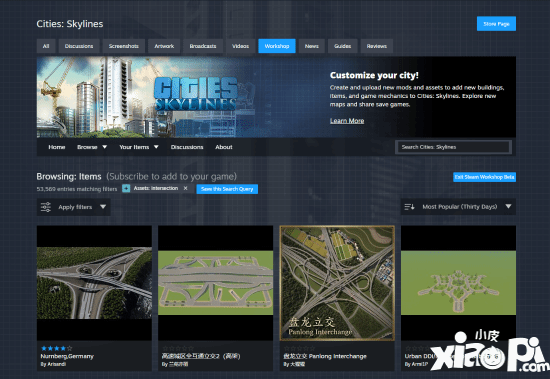Click the Browsing: Items heading
The height and width of the screenshot is (379, 550).
[69, 176]
